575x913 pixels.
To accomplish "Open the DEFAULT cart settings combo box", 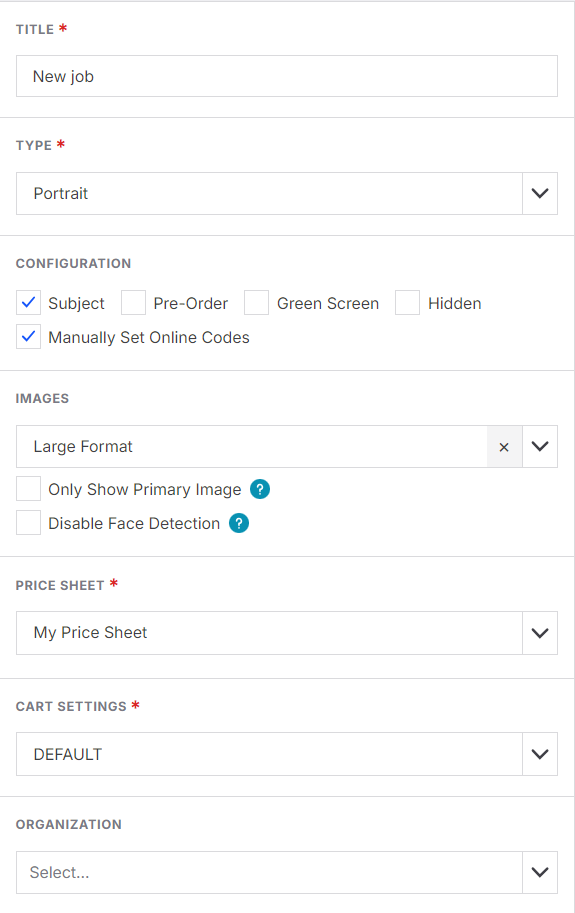I will [269, 754].
